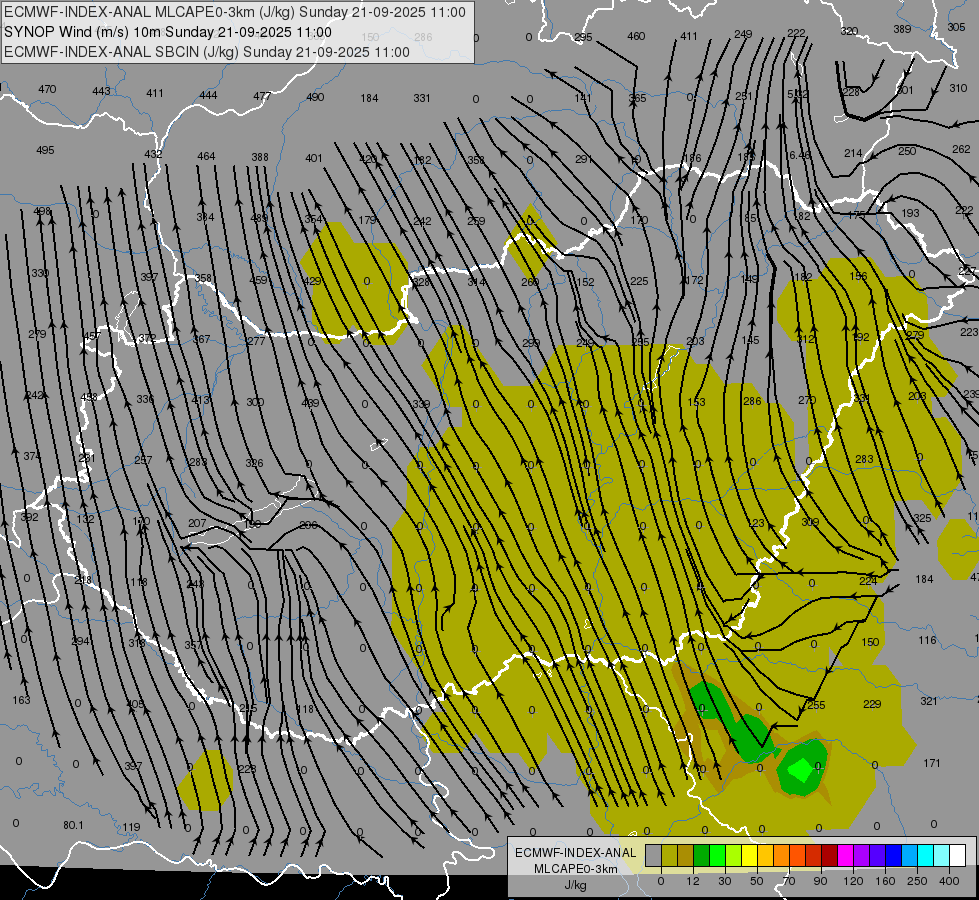Click the CIN value 321 on map

[928, 701]
